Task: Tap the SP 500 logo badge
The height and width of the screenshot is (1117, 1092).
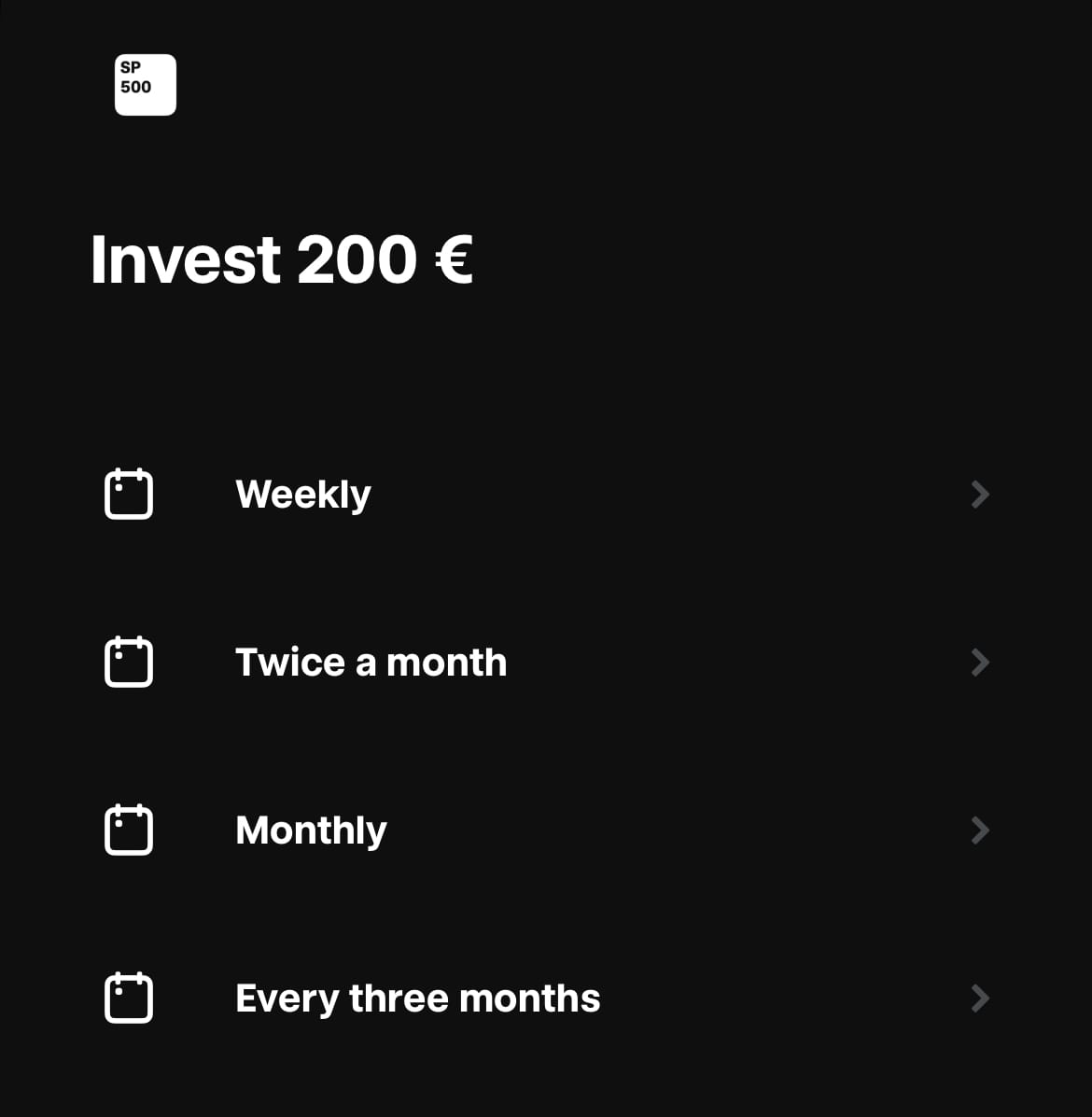Action: point(146,85)
